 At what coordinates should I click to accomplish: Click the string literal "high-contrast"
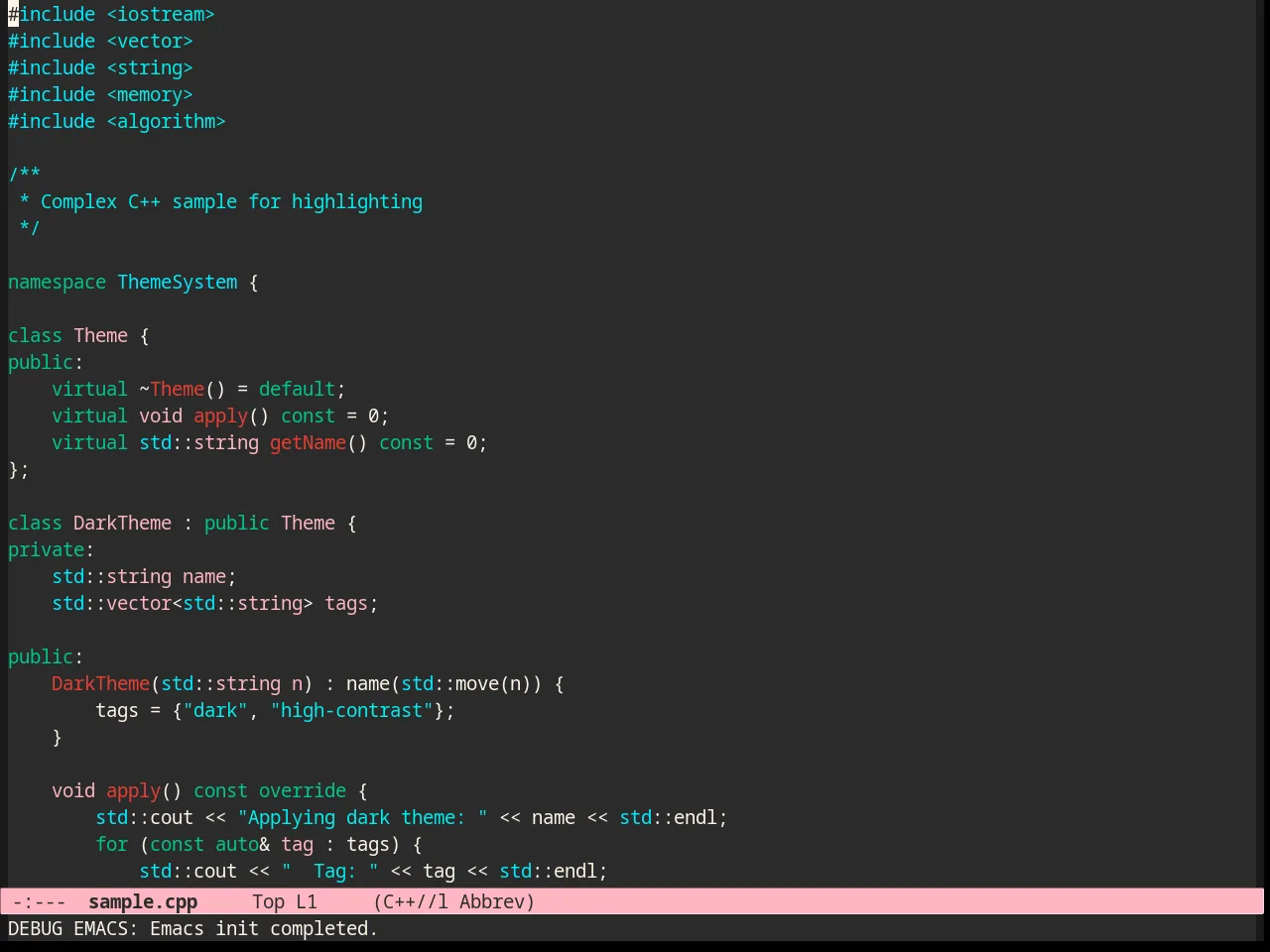click(351, 710)
